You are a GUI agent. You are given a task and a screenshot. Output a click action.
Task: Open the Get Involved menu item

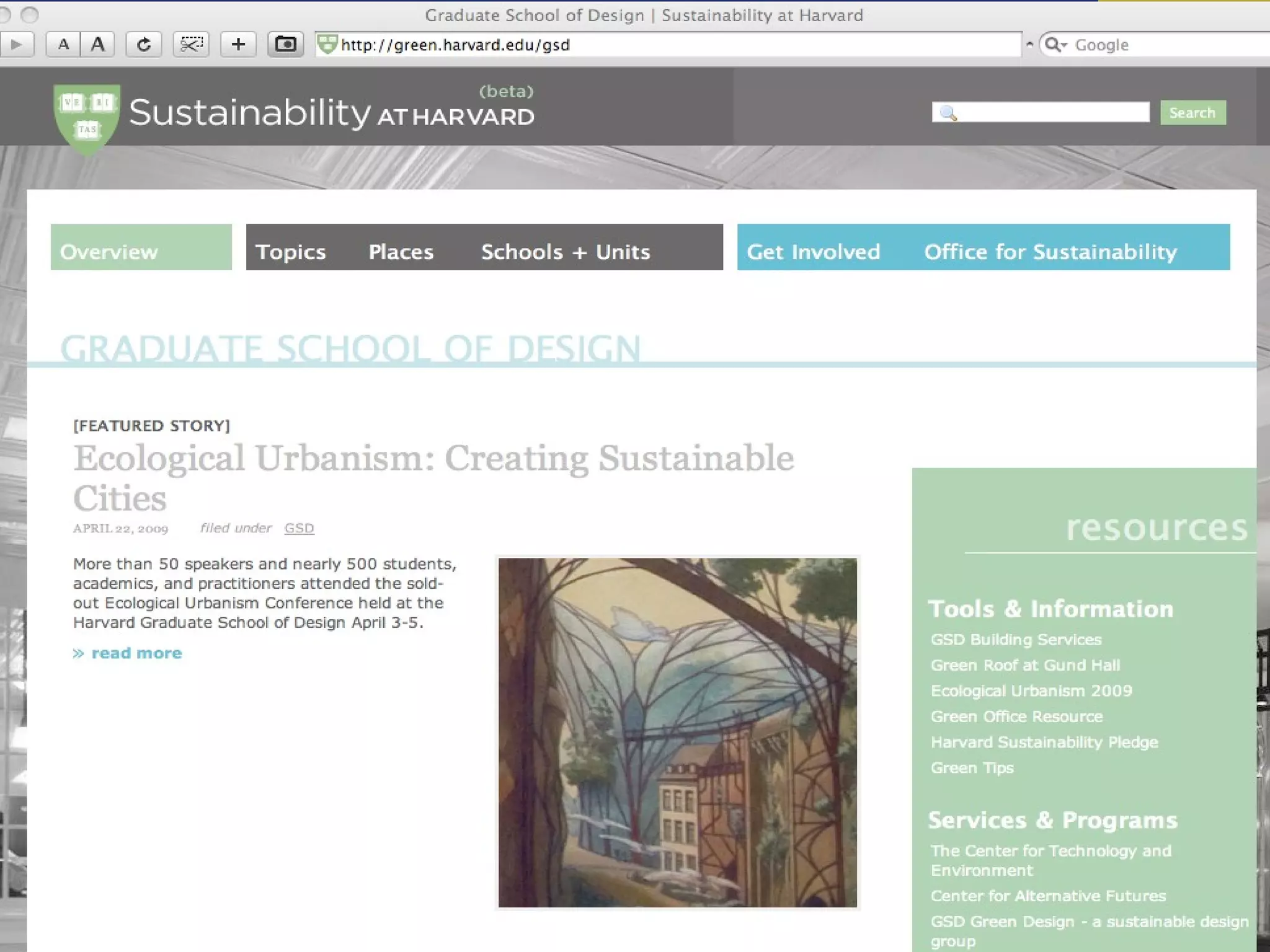(813, 252)
